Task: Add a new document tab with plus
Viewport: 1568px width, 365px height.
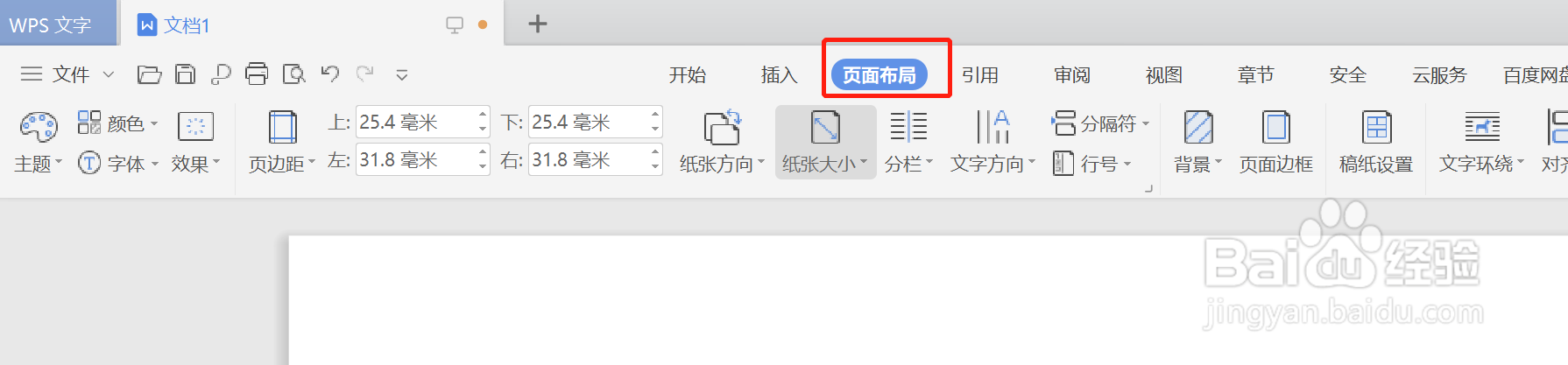Action: [x=538, y=24]
